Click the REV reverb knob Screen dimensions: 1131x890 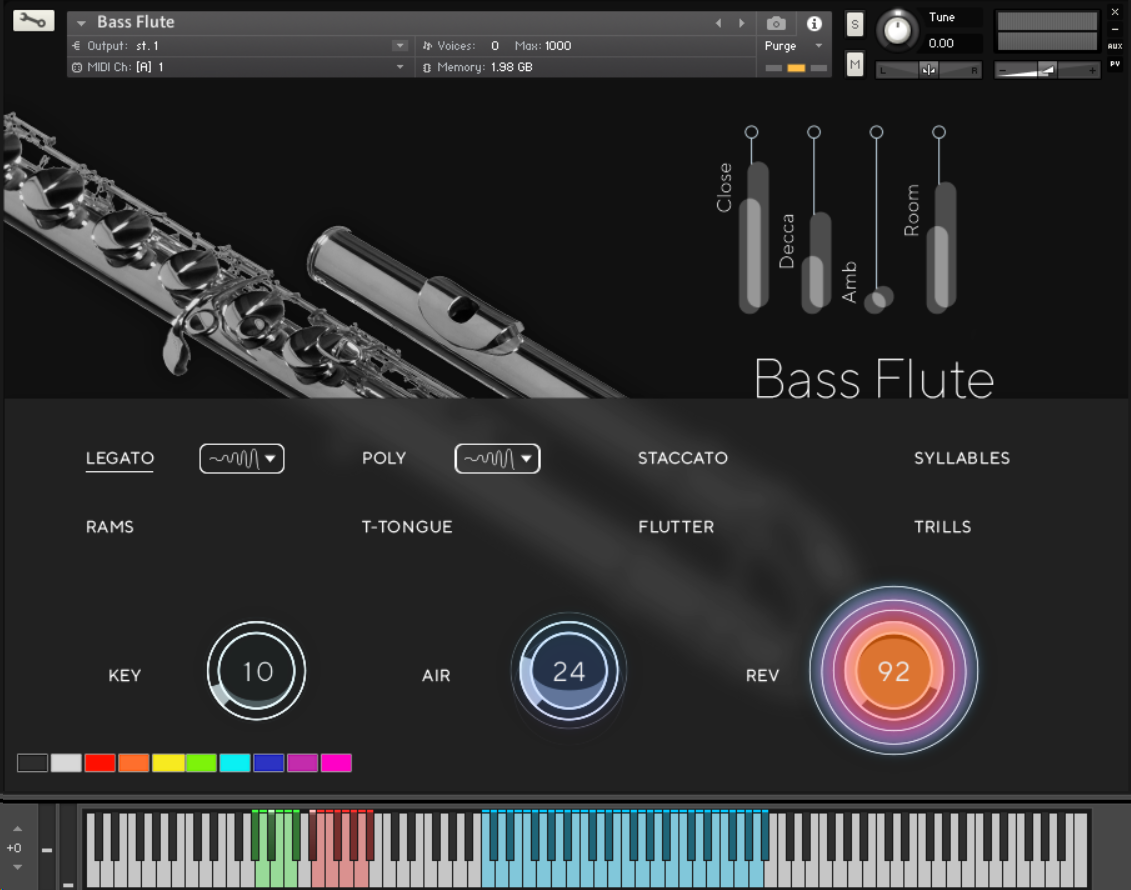pos(893,671)
